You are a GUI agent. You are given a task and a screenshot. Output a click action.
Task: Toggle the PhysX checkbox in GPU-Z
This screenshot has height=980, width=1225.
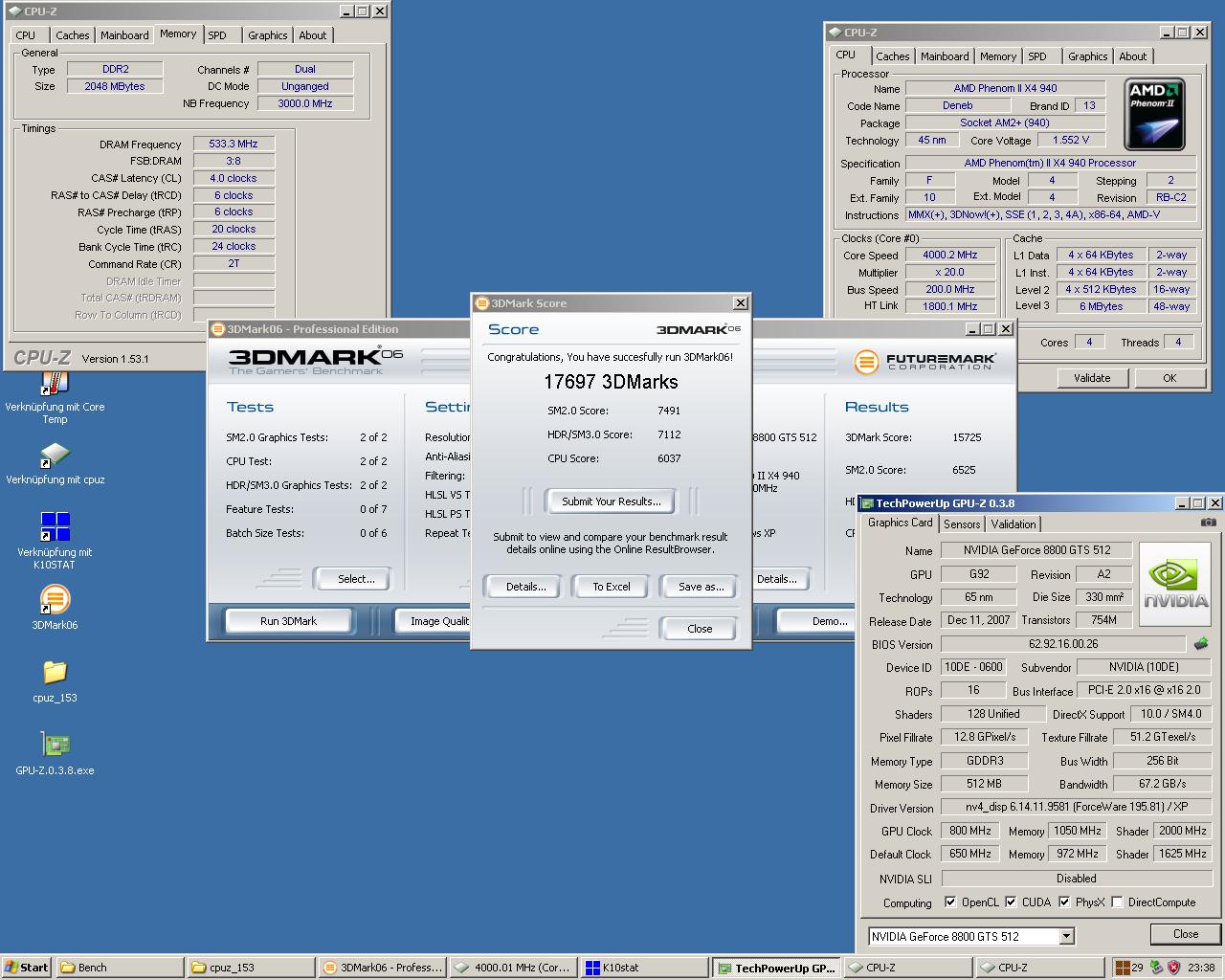(x=1064, y=902)
